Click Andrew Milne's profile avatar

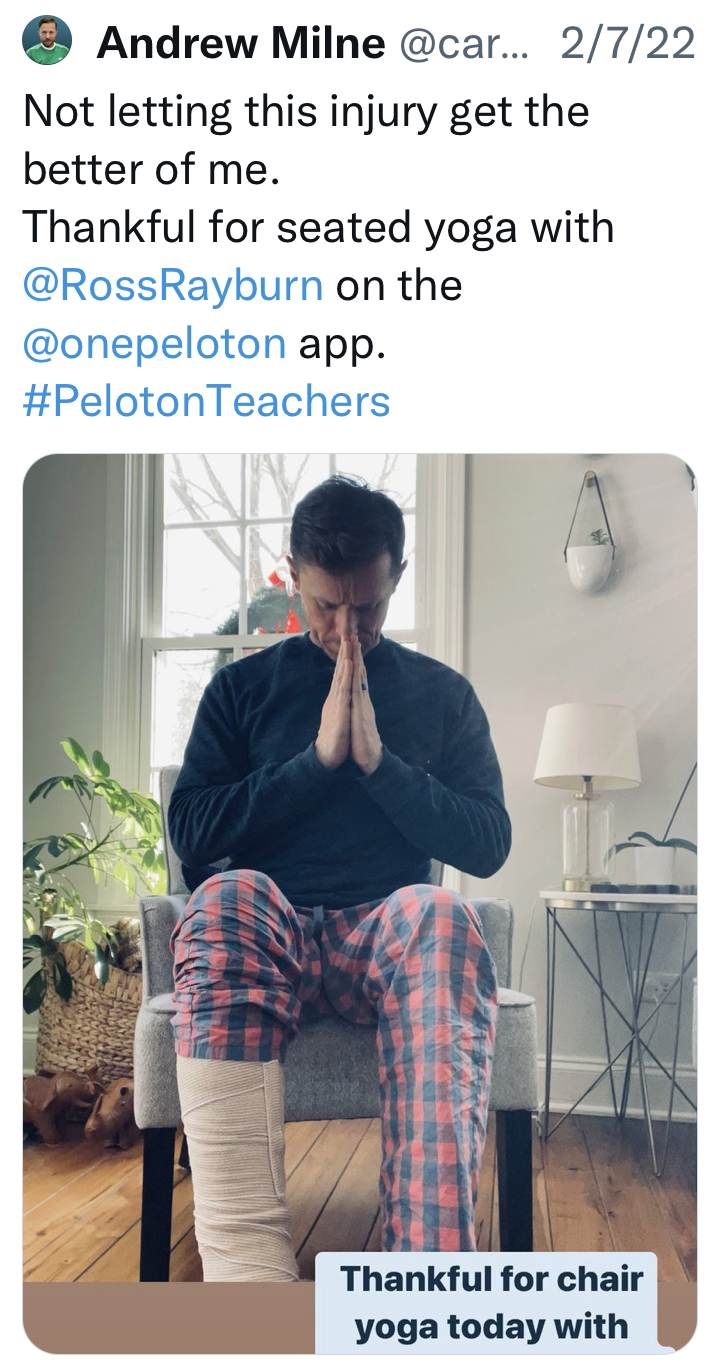(48, 42)
